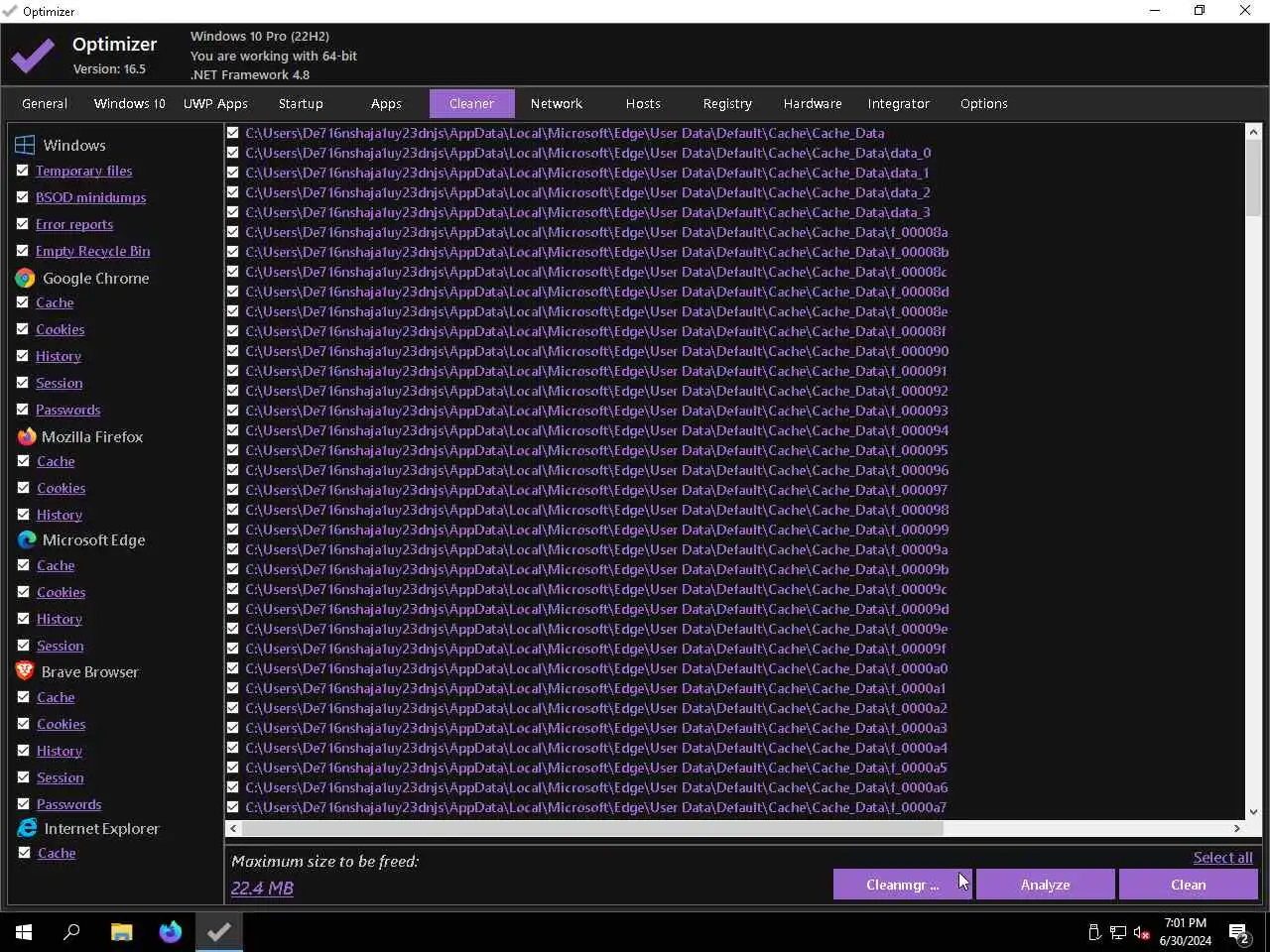Click the Optimizer taskbar icon
Screen dimensions: 1270x952
click(219, 932)
